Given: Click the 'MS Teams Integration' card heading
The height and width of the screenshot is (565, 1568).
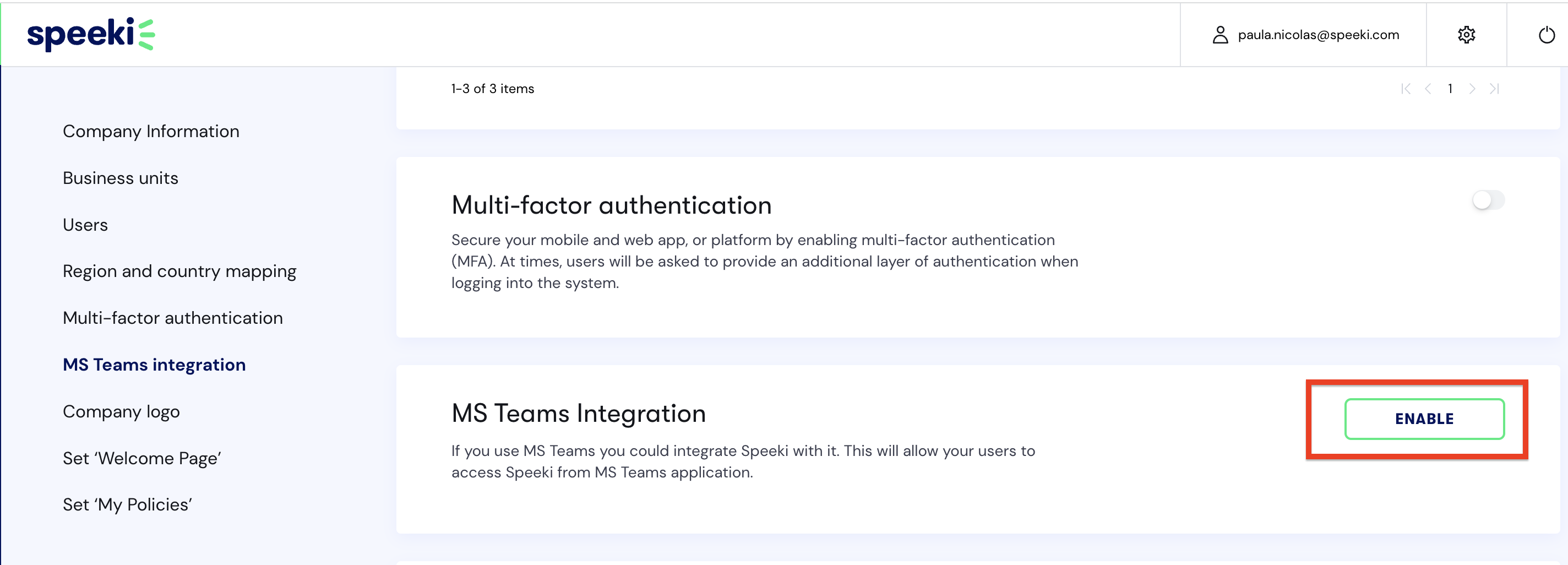Looking at the screenshot, I should (578, 414).
